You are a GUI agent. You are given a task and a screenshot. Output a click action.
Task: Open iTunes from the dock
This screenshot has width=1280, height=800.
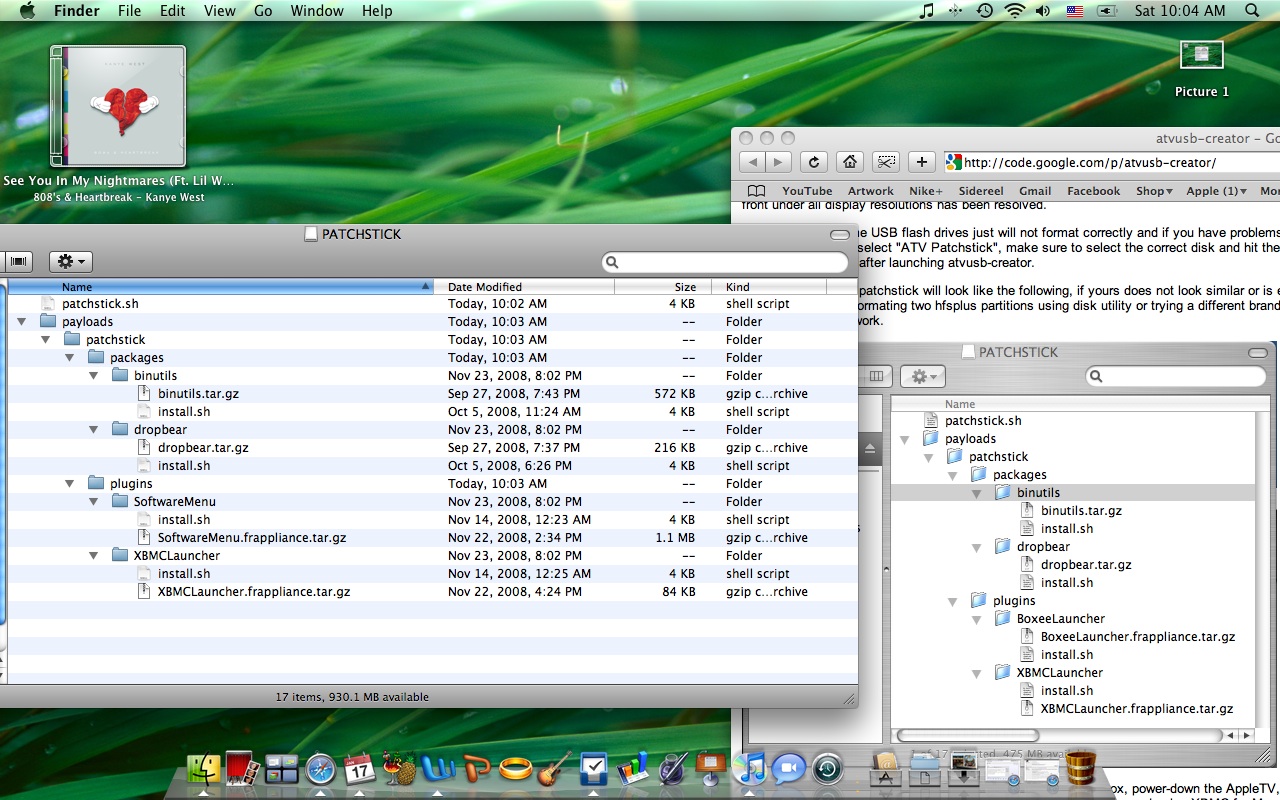click(750, 768)
